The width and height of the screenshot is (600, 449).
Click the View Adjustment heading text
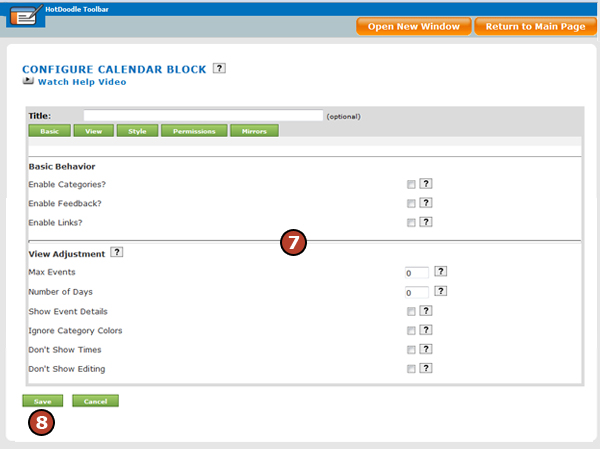click(x=67, y=254)
